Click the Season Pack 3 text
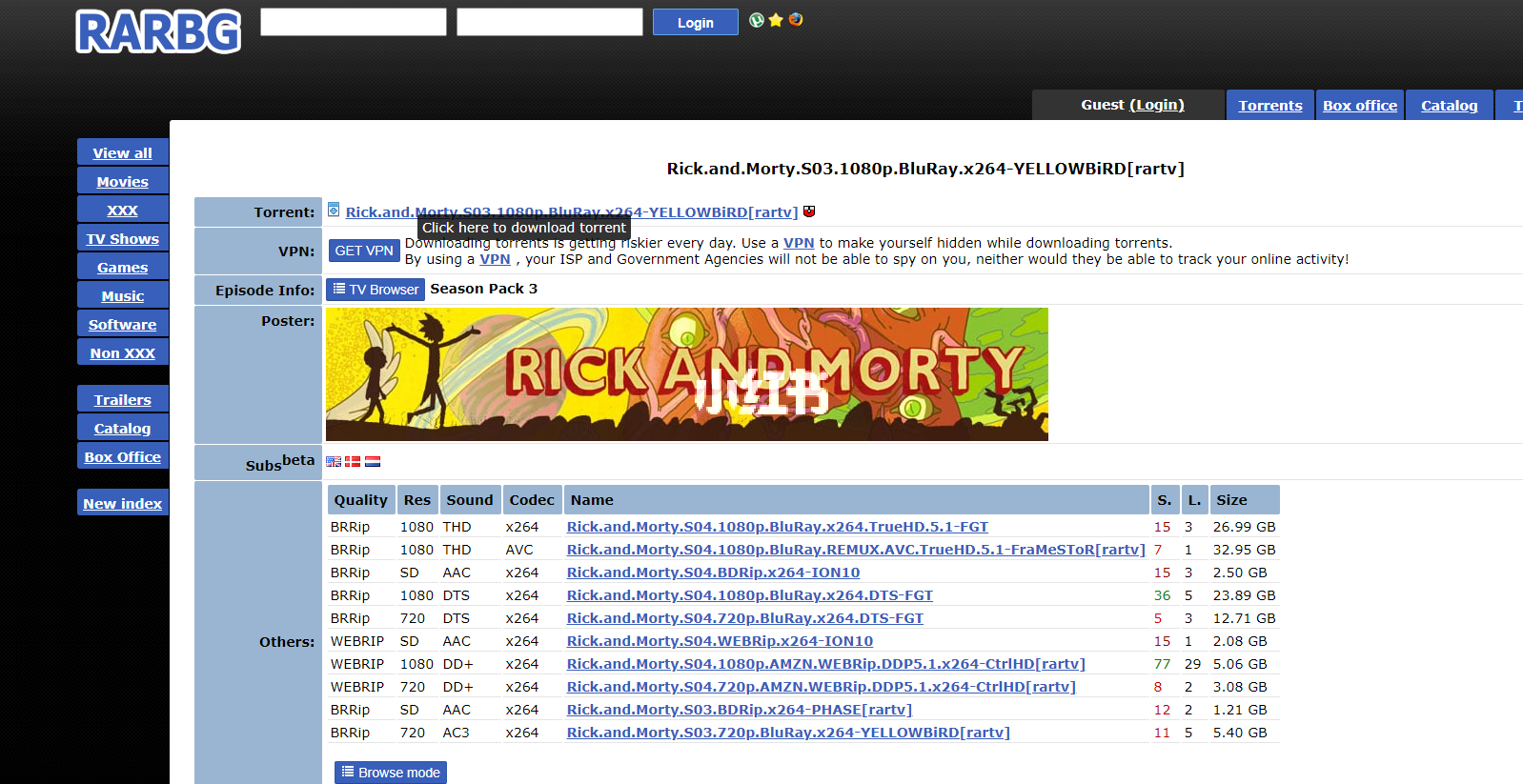The image size is (1523, 784). click(x=484, y=289)
